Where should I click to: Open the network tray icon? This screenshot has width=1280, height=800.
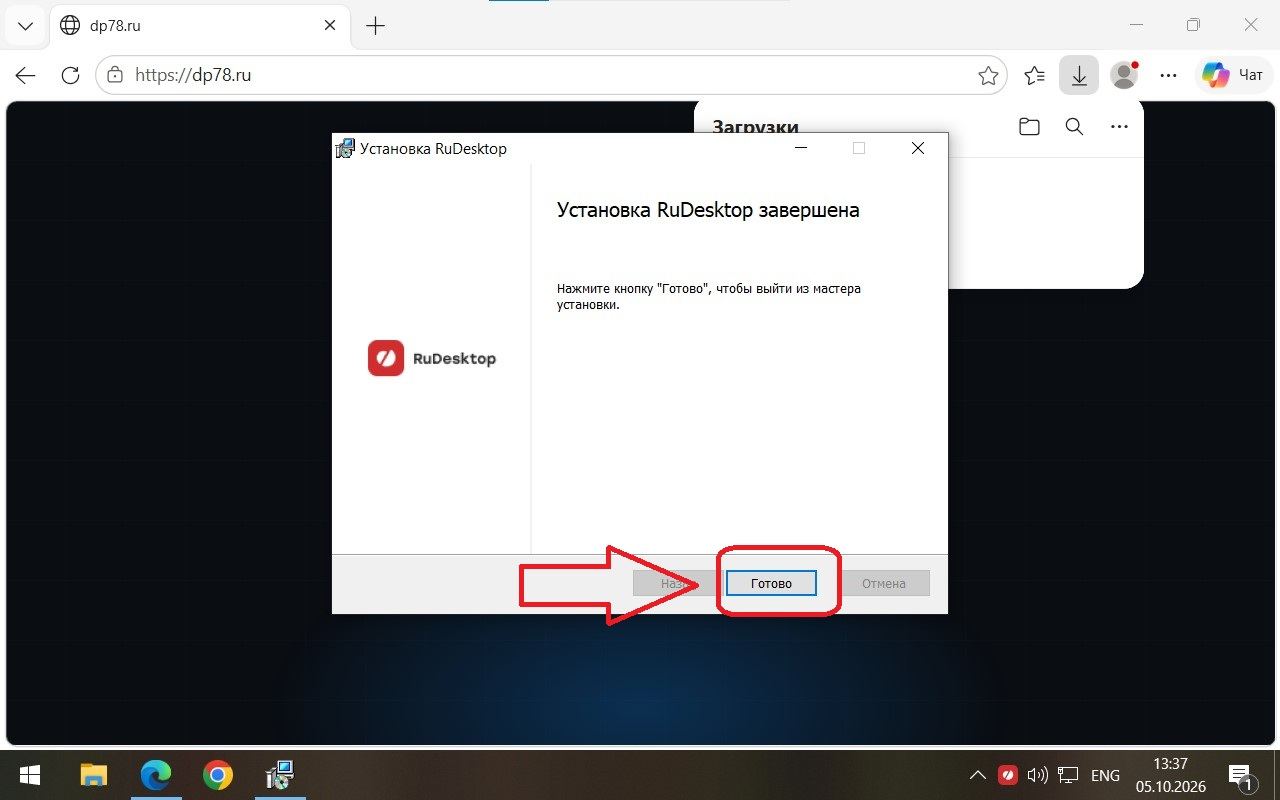[1069, 775]
